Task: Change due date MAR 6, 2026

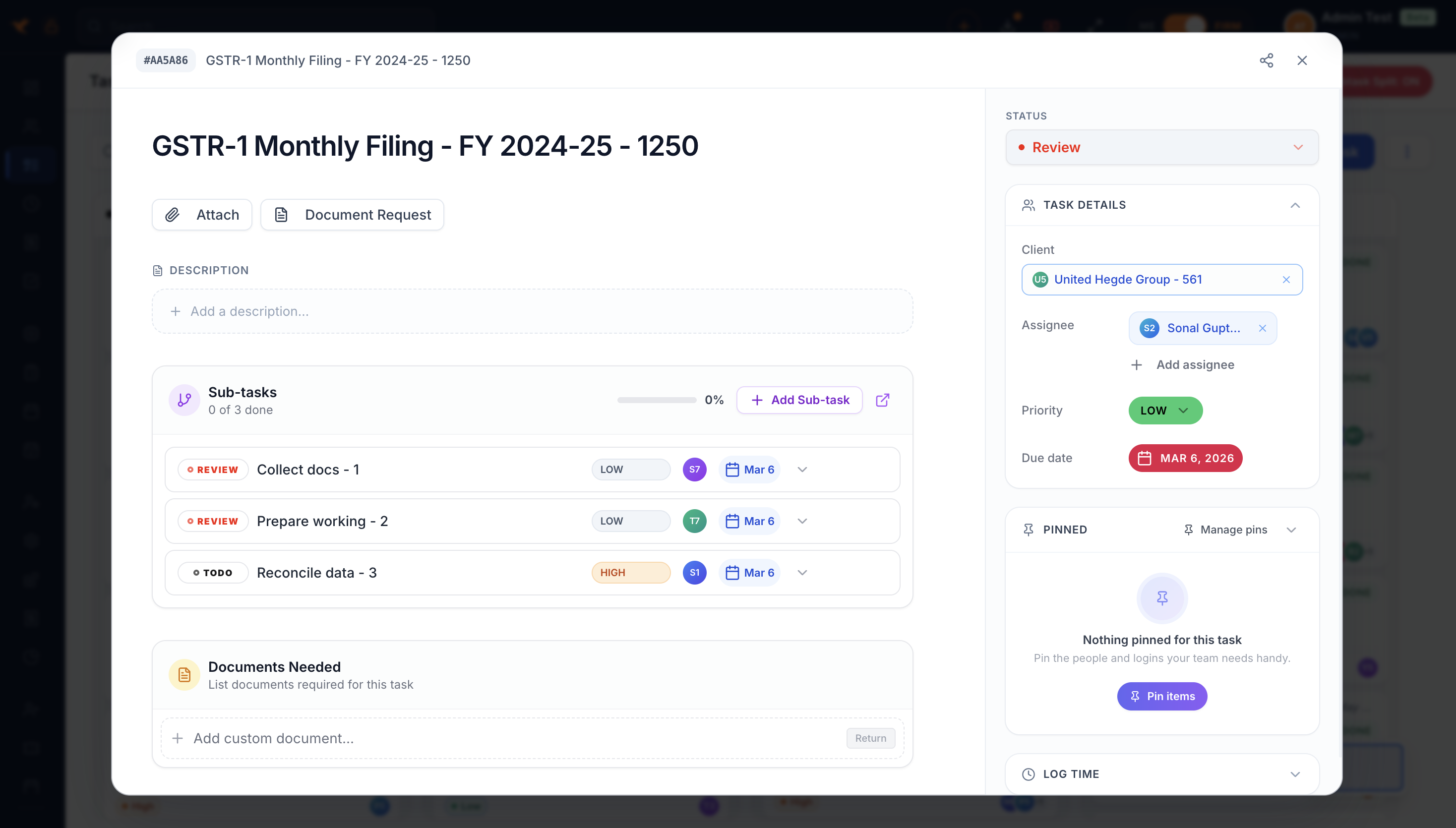Action: pyautogui.click(x=1185, y=458)
